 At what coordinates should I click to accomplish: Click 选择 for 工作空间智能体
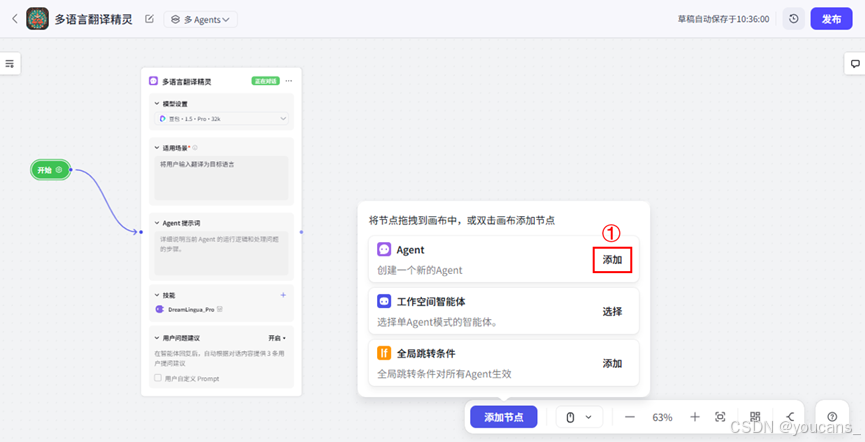(612, 312)
